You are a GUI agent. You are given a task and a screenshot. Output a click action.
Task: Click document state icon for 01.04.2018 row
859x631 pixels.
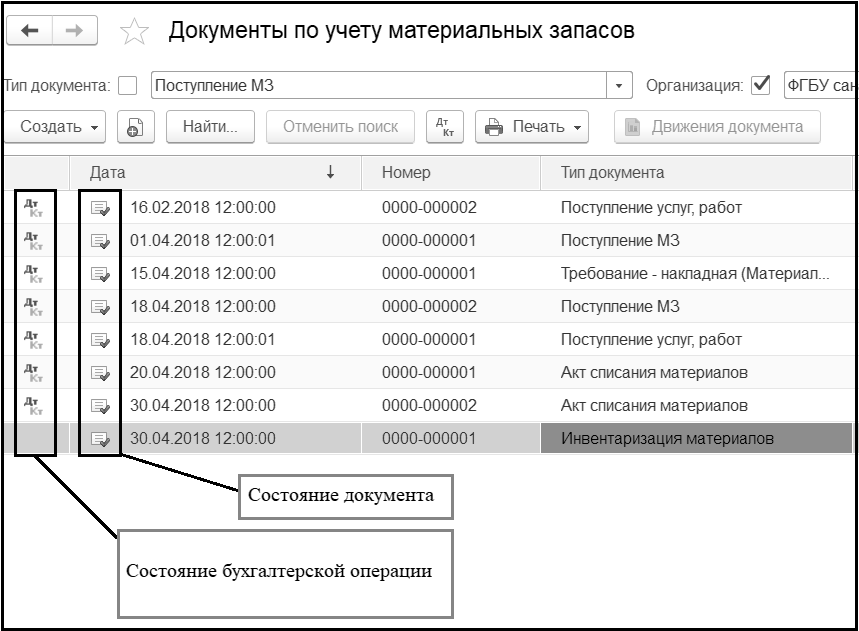(x=100, y=242)
